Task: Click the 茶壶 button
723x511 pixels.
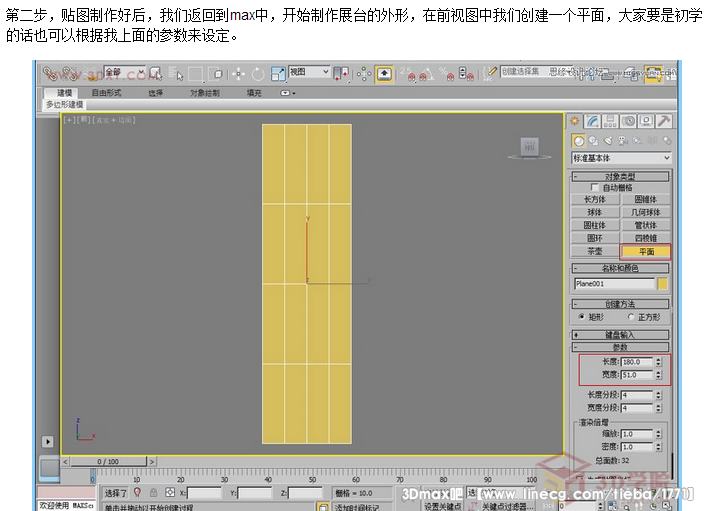Action: coord(595,251)
